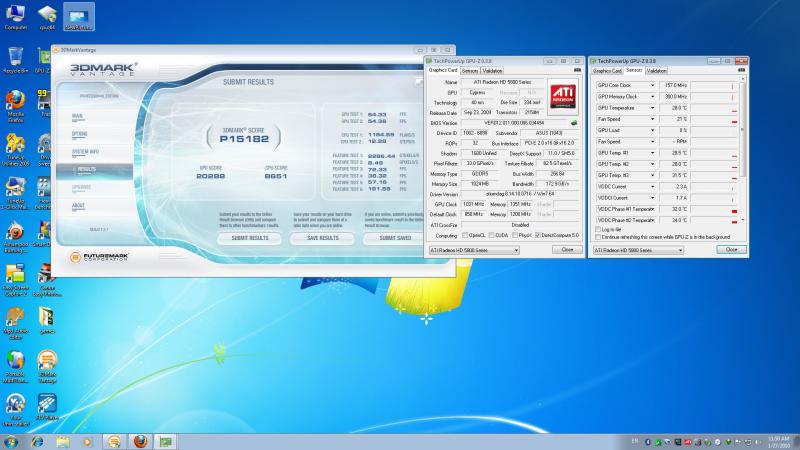Screen dimensions: 800x450
Task: Open the About section in 3DMark Vantage
Action: [79, 206]
